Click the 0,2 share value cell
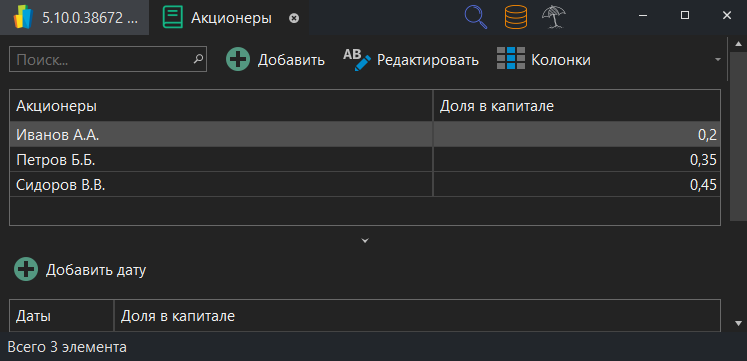Viewport: 747px width, 361px height. pyautogui.click(x=576, y=134)
